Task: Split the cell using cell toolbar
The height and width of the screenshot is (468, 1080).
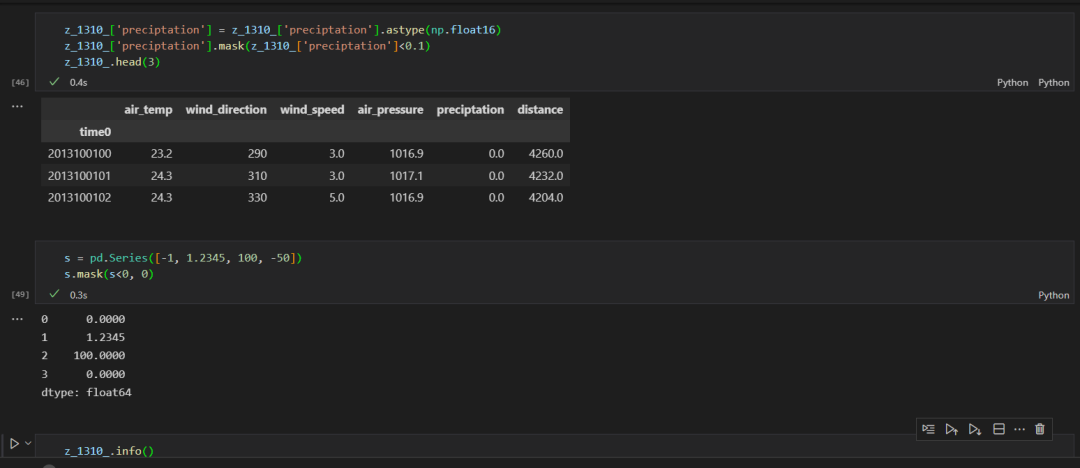Action: (x=998, y=429)
